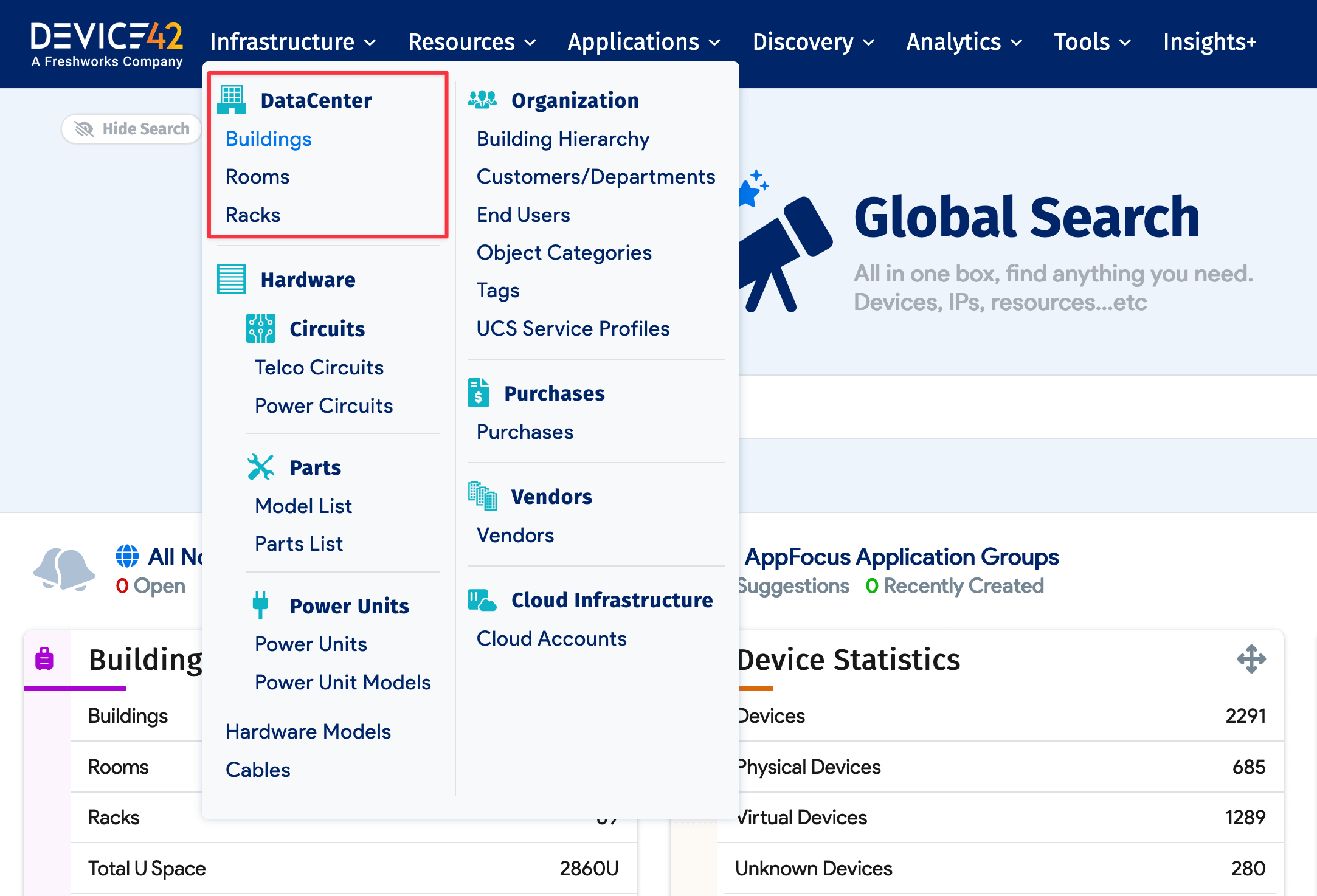Click the Hardware rack icon
1317x896 pixels.
click(x=232, y=279)
